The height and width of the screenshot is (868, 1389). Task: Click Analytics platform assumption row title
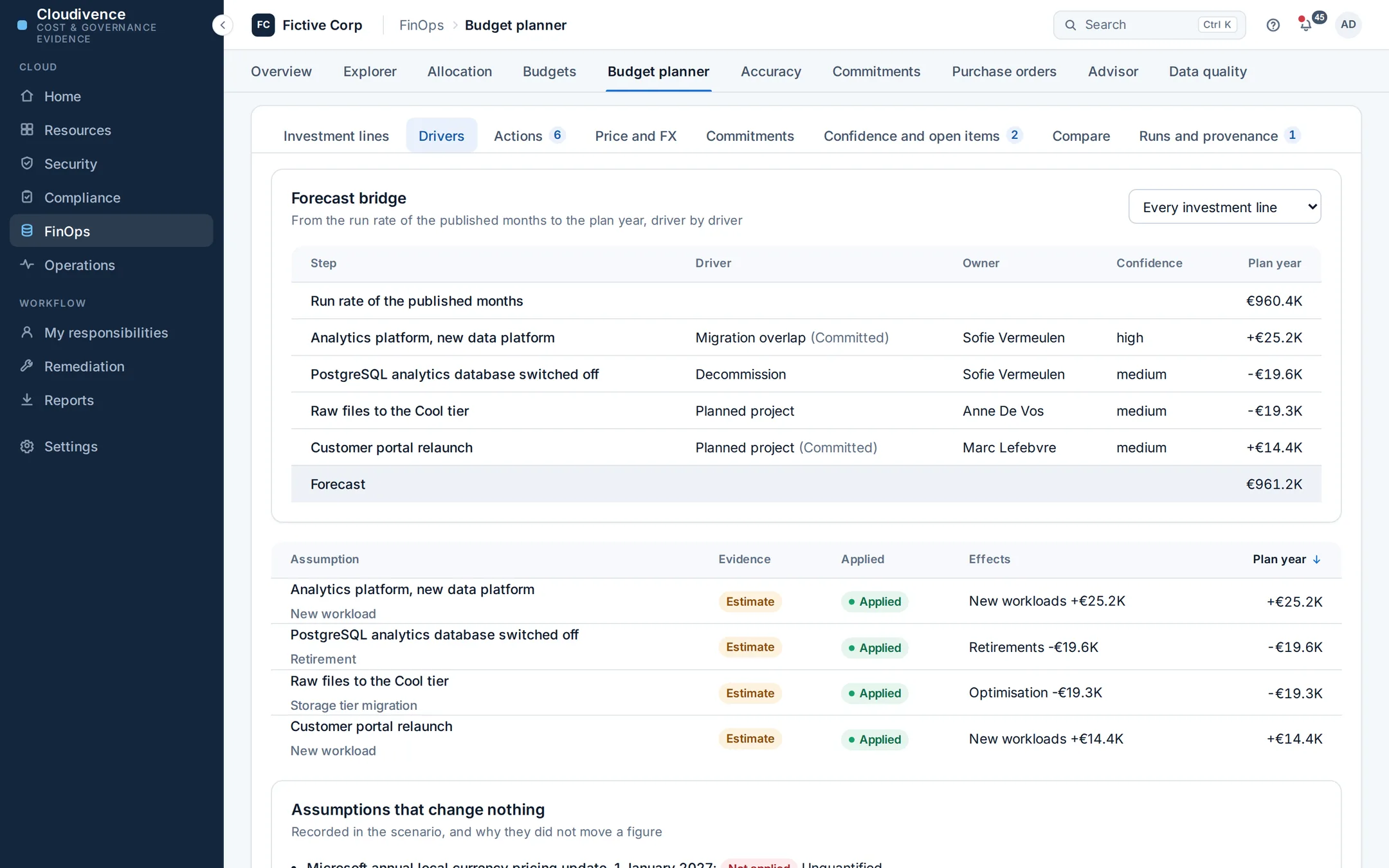(x=412, y=590)
